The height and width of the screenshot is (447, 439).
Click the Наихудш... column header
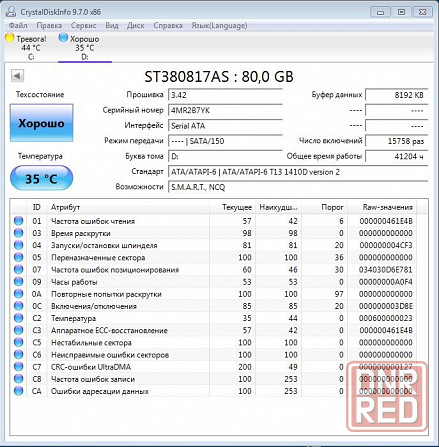pos(278,207)
